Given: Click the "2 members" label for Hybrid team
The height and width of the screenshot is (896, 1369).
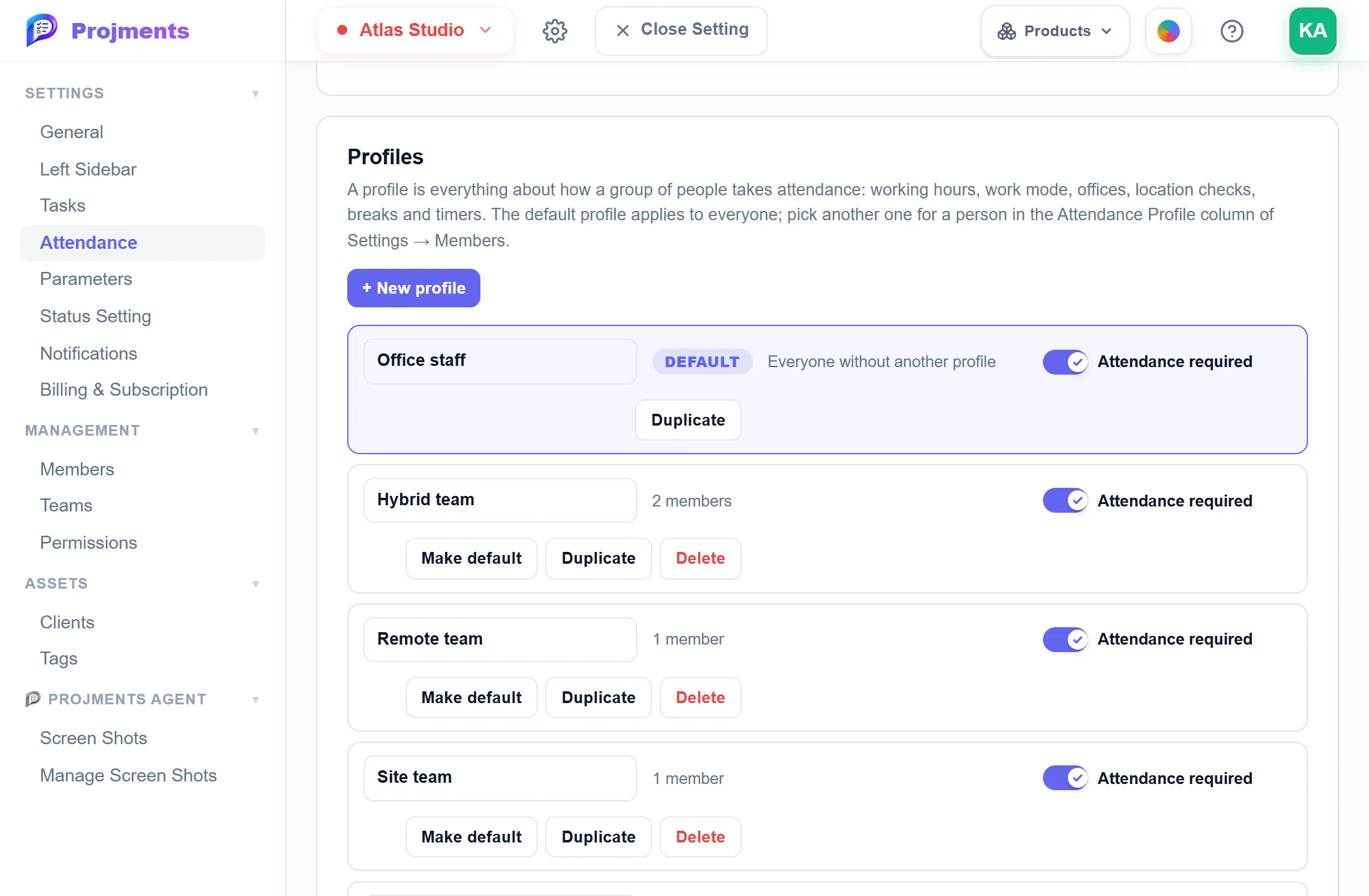Looking at the screenshot, I should click(691, 501).
